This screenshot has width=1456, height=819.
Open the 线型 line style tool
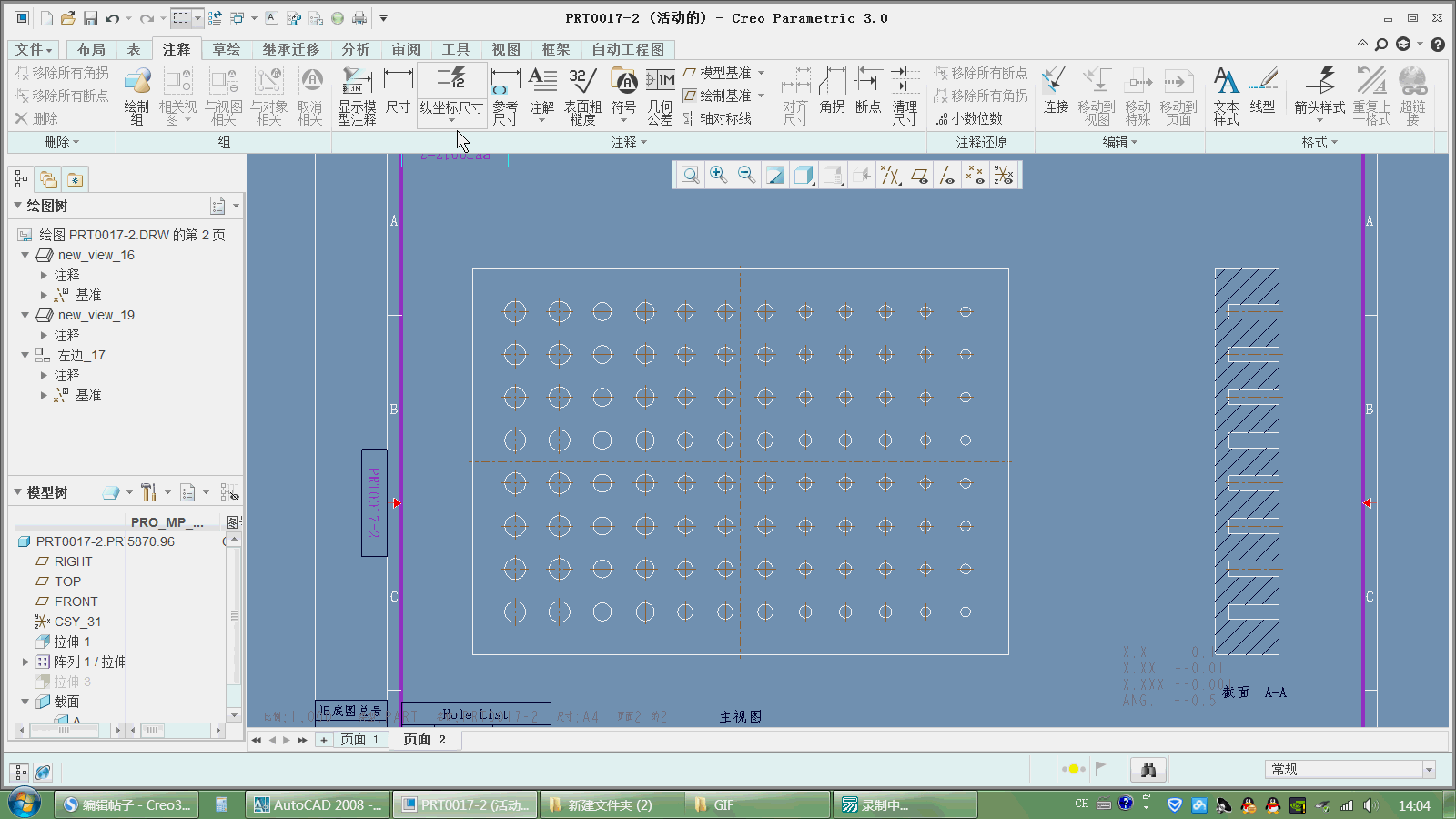point(1263,91)
